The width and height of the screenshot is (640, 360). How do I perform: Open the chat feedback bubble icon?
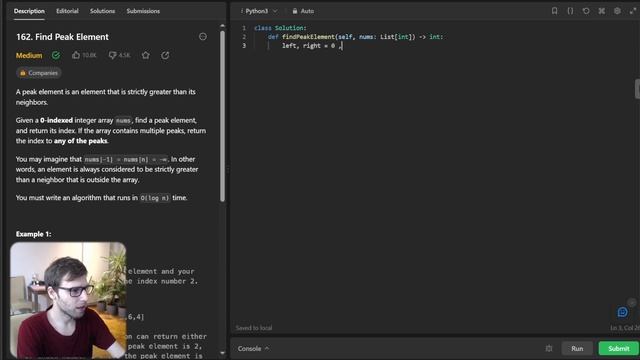pos(622,312)
